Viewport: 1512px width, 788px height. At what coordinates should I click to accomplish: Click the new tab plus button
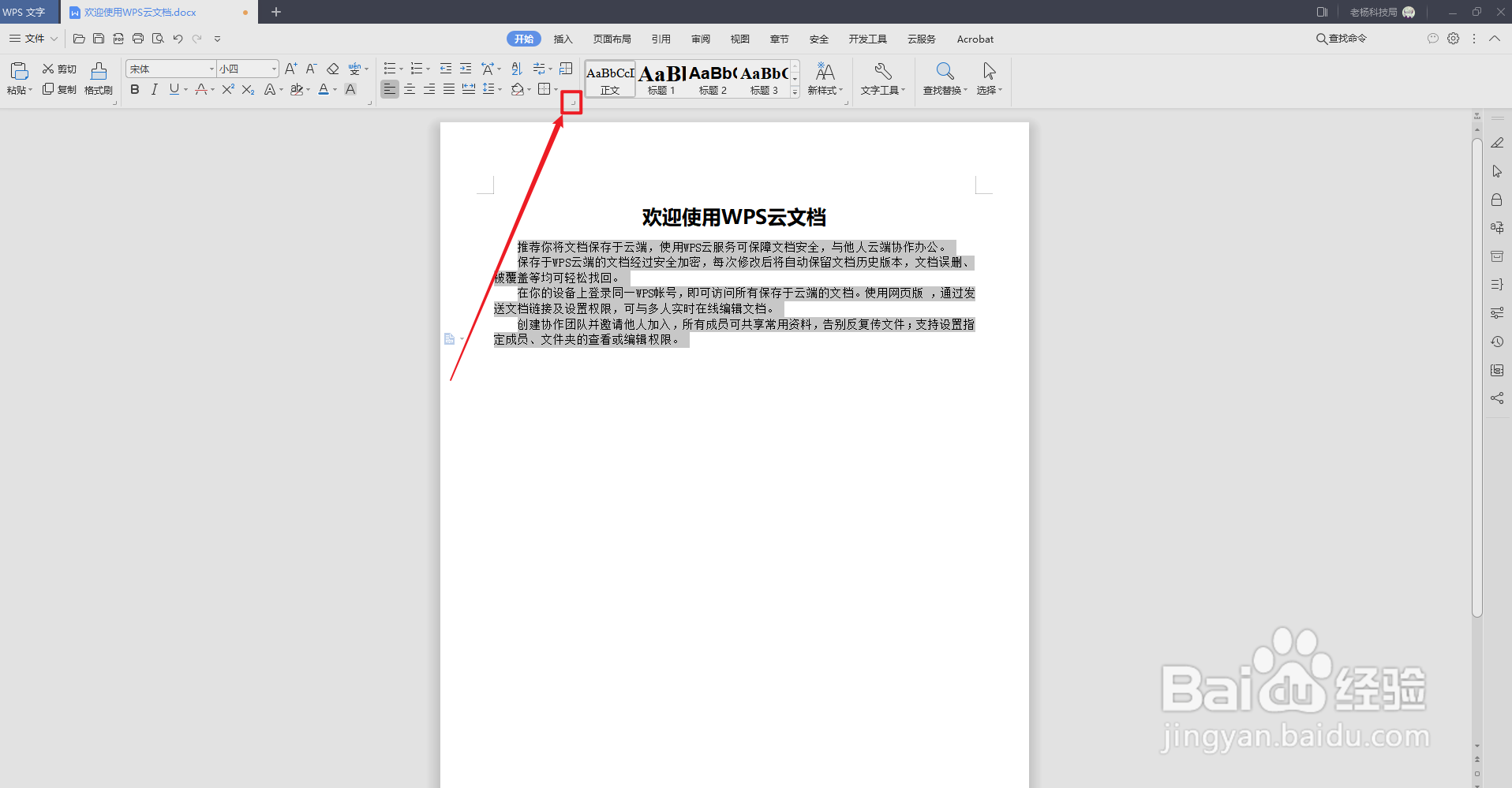point(276,12)
